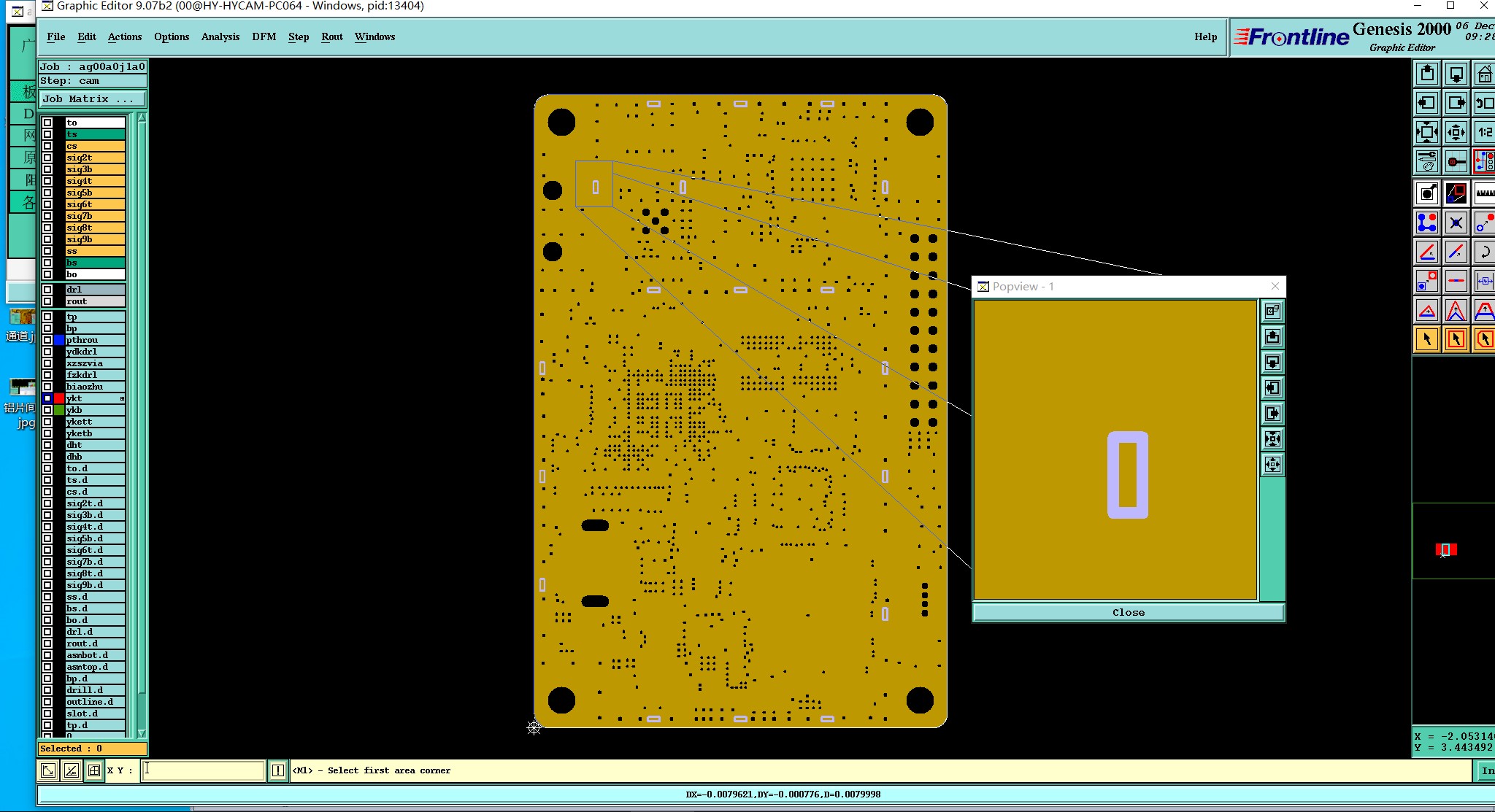Toggle the checkbox for layer drl
The width and height of the screenshot is (1495, 812).
coord(47,290)
